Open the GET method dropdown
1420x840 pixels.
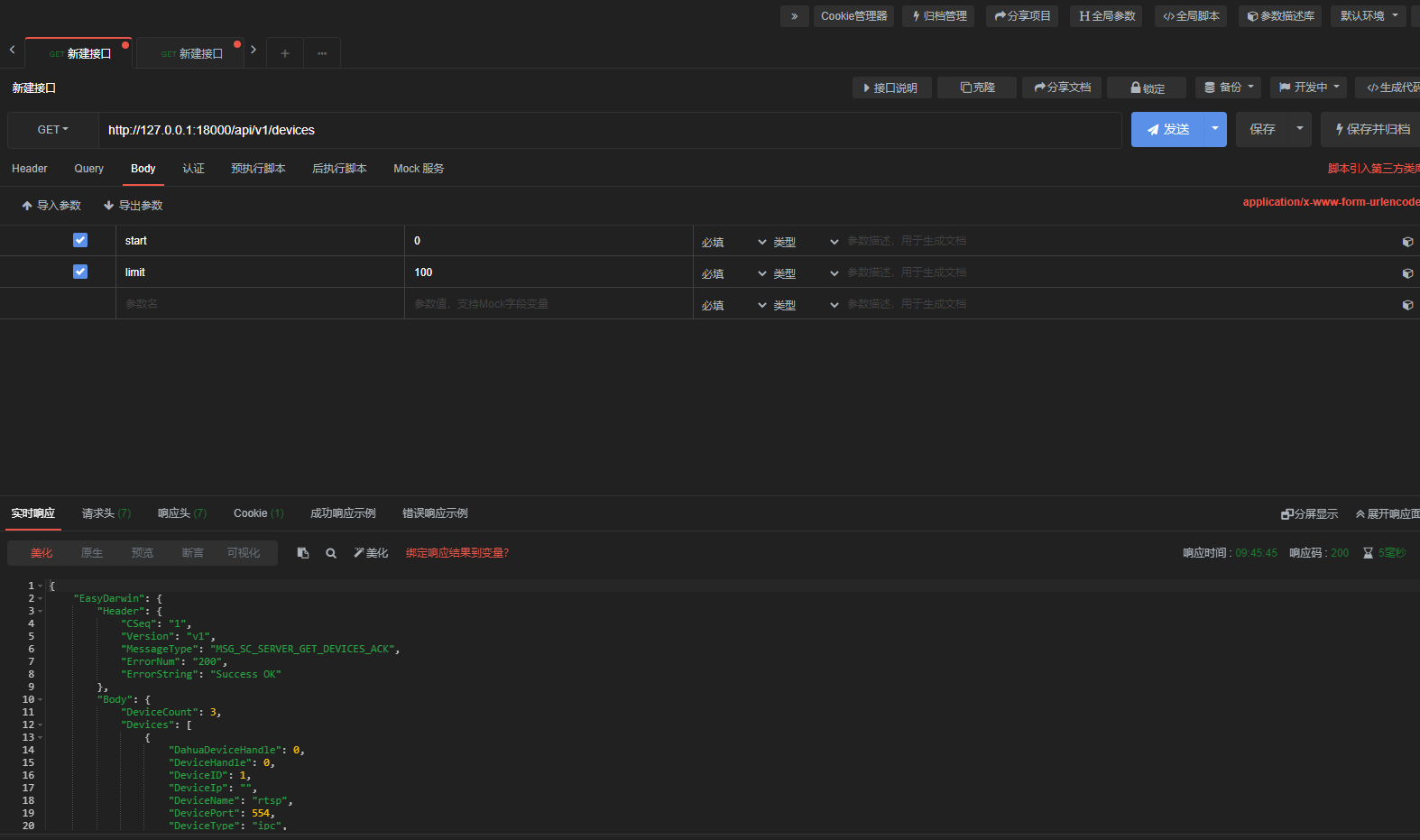pyautogui.click(x=53, y=130)
